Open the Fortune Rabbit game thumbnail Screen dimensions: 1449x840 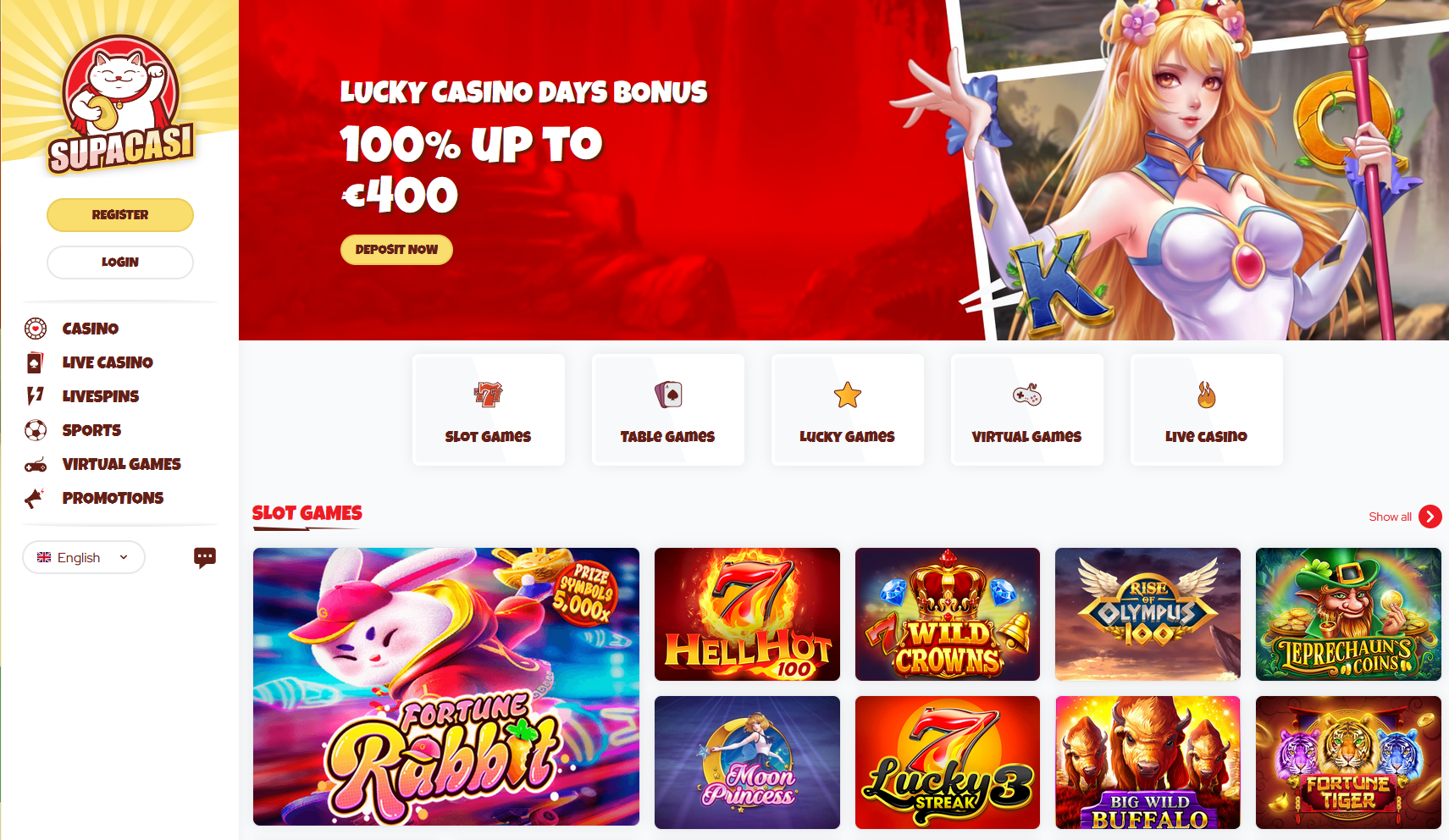click(x=446, y=687)
